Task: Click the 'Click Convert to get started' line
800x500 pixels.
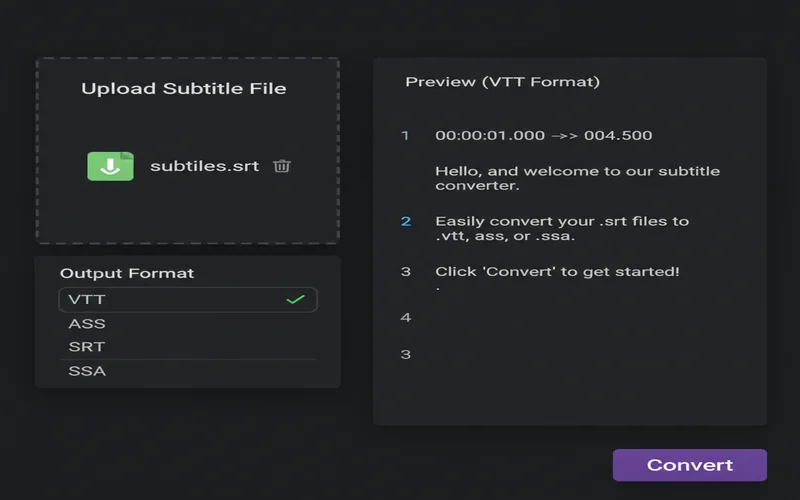Action: (557, 271)
